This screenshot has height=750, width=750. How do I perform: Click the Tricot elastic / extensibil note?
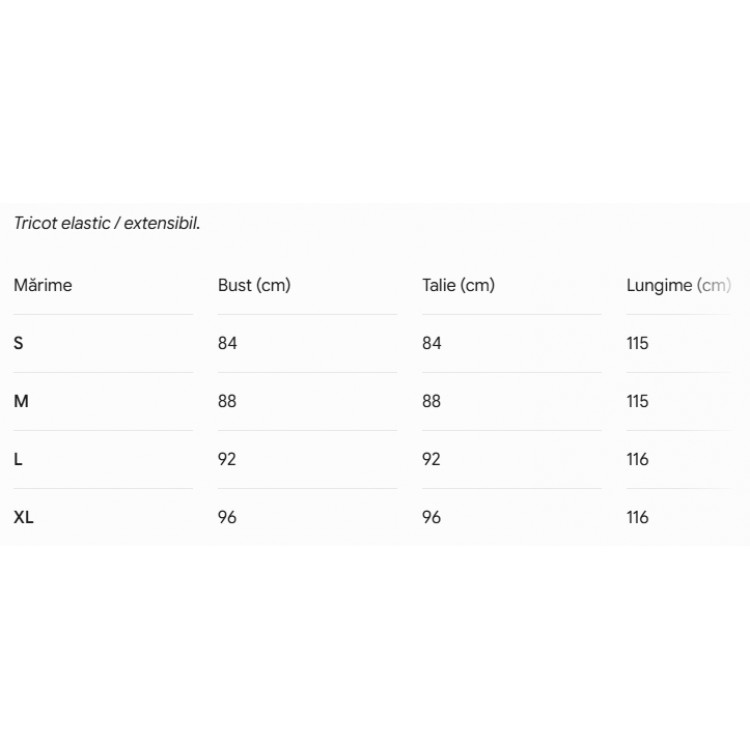(107, 223)
